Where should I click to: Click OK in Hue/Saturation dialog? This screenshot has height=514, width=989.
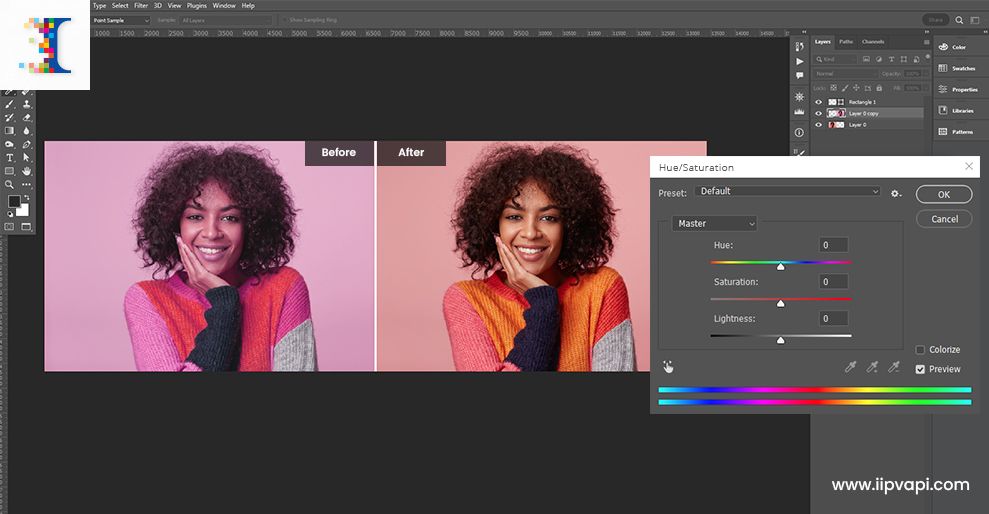943,195
